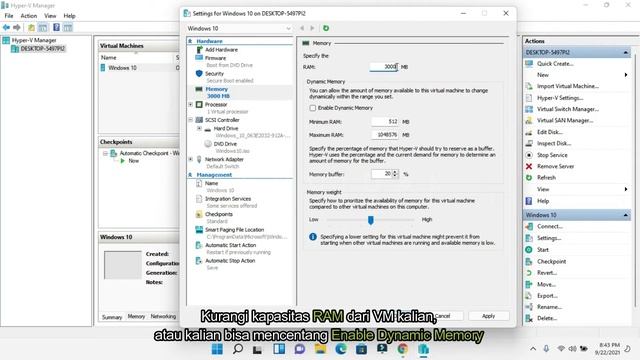
Task: Open Integration Services settings
Action: coord(227,199)
